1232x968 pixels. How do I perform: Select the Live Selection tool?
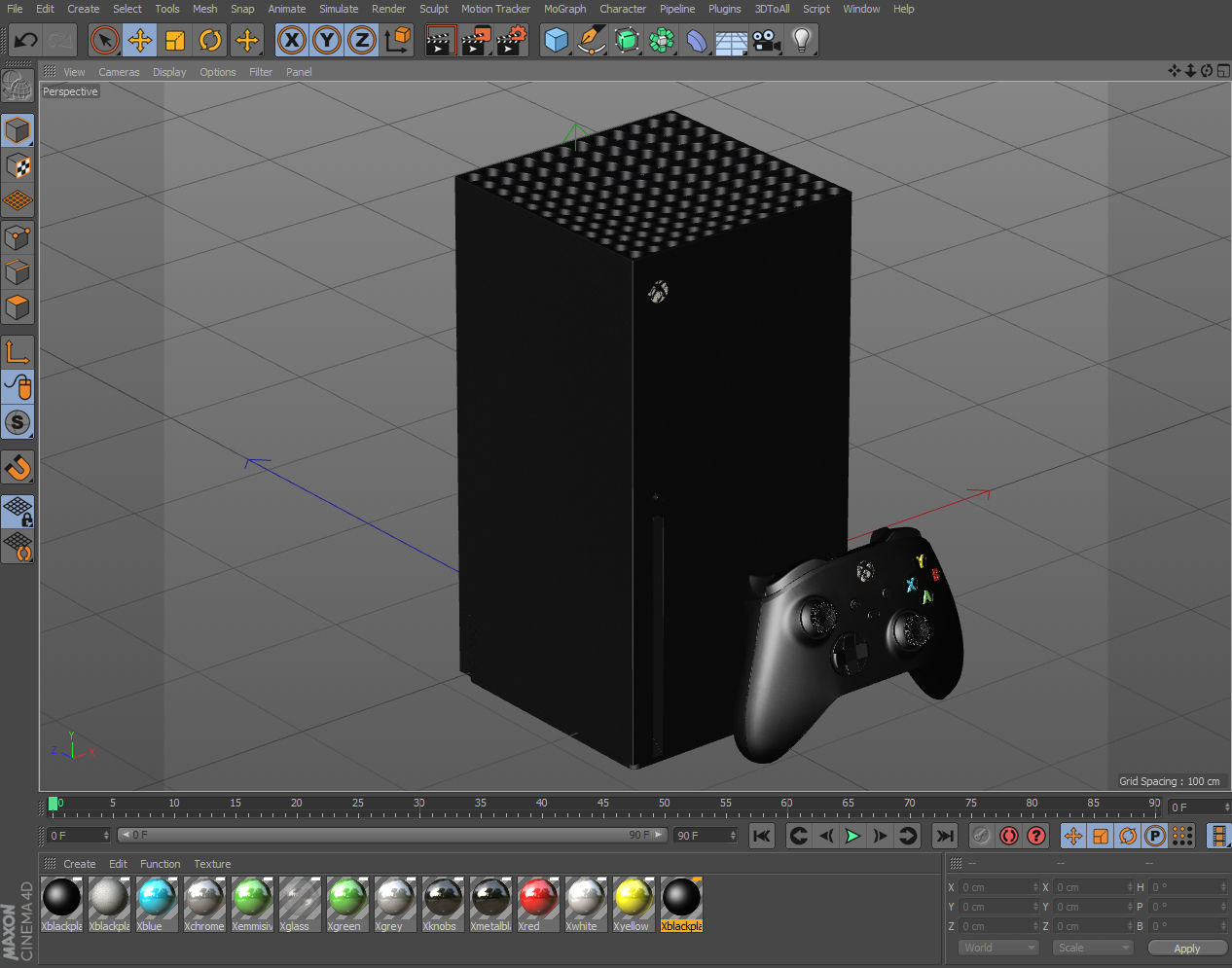click(104, 41)
